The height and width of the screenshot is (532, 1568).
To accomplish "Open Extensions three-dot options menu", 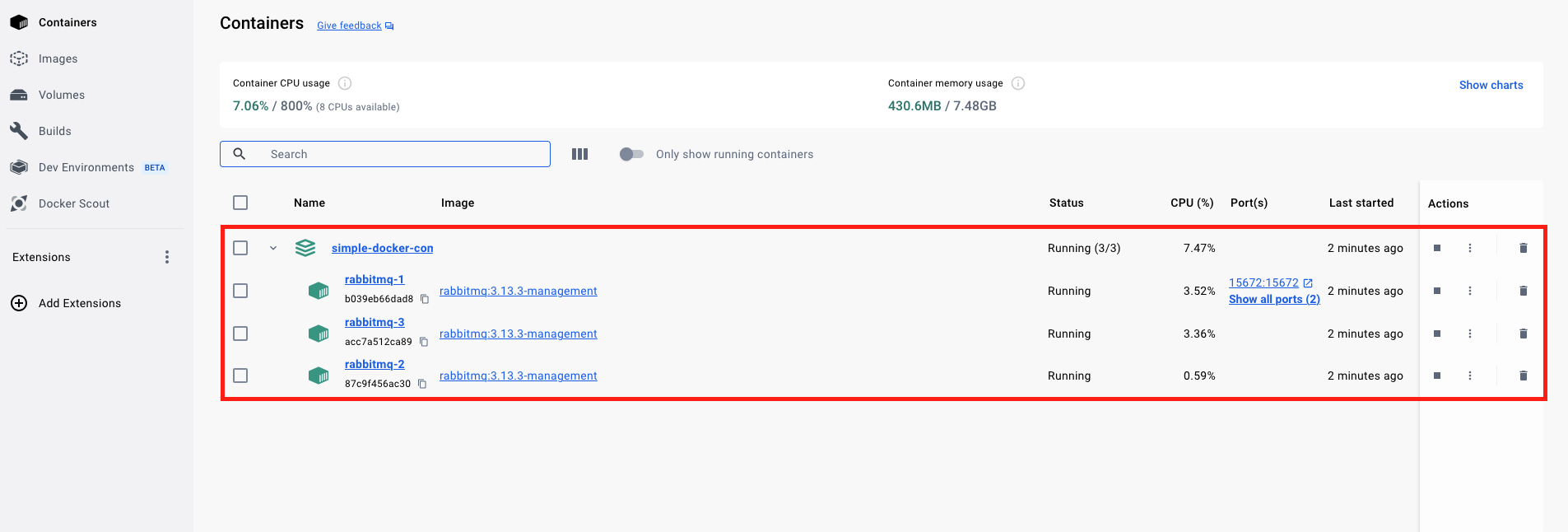I will click(167, 257).
